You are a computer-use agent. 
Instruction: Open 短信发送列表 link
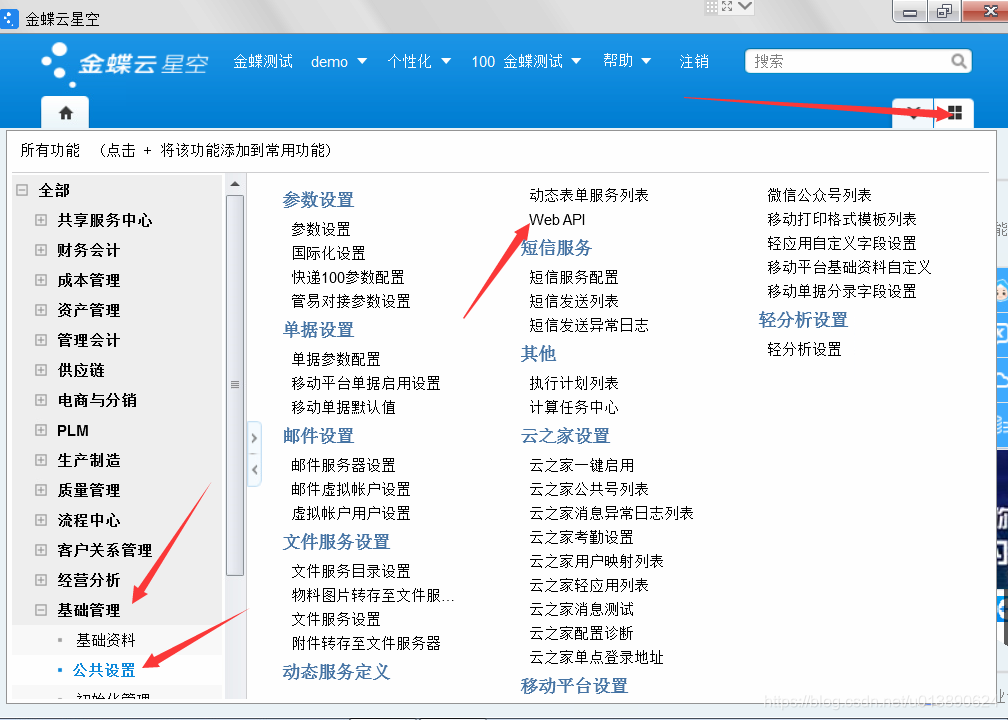coord(574,302)
